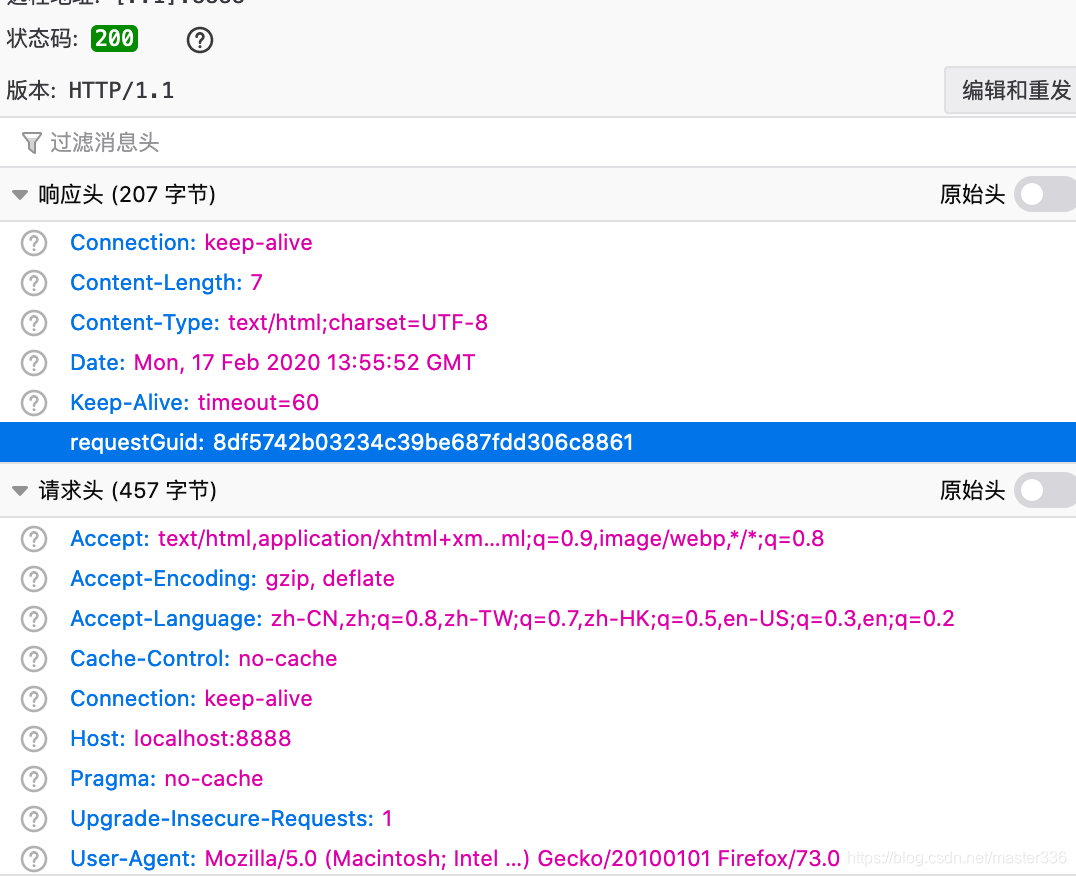The height and width of the screenshot is (876, 1076).
Task: Collapse the 请求头 (457 字节) section
Action: [20, 490]
